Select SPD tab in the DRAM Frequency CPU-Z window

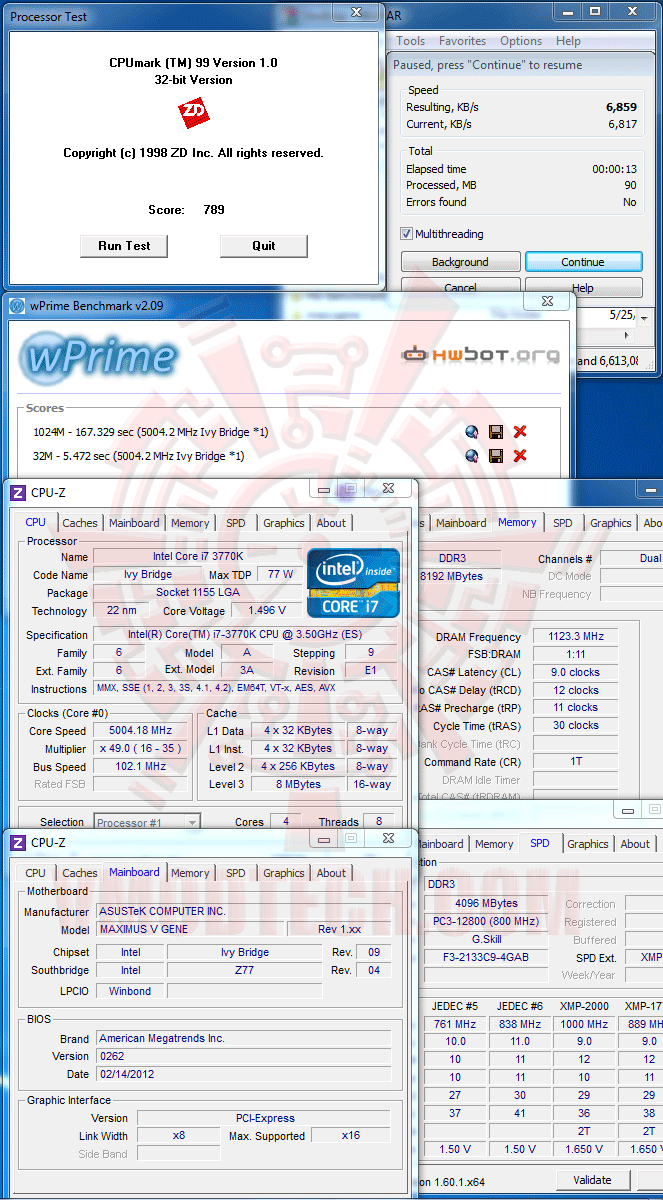[563, 523]
